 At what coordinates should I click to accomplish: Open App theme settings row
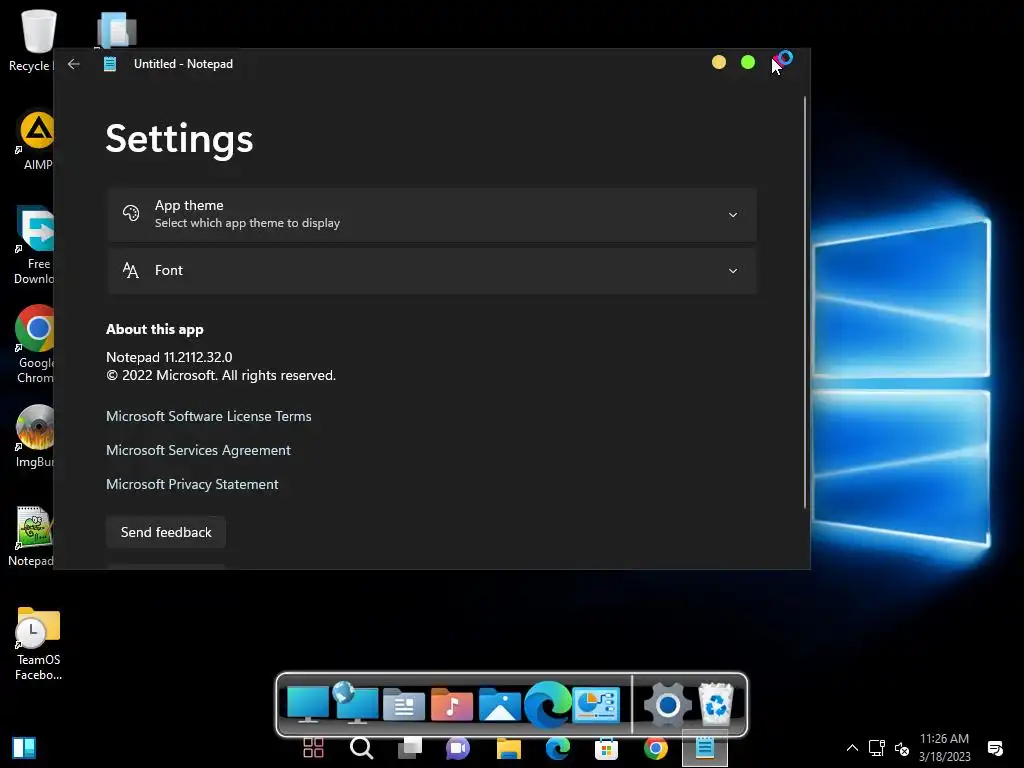(x=432, y=214)
